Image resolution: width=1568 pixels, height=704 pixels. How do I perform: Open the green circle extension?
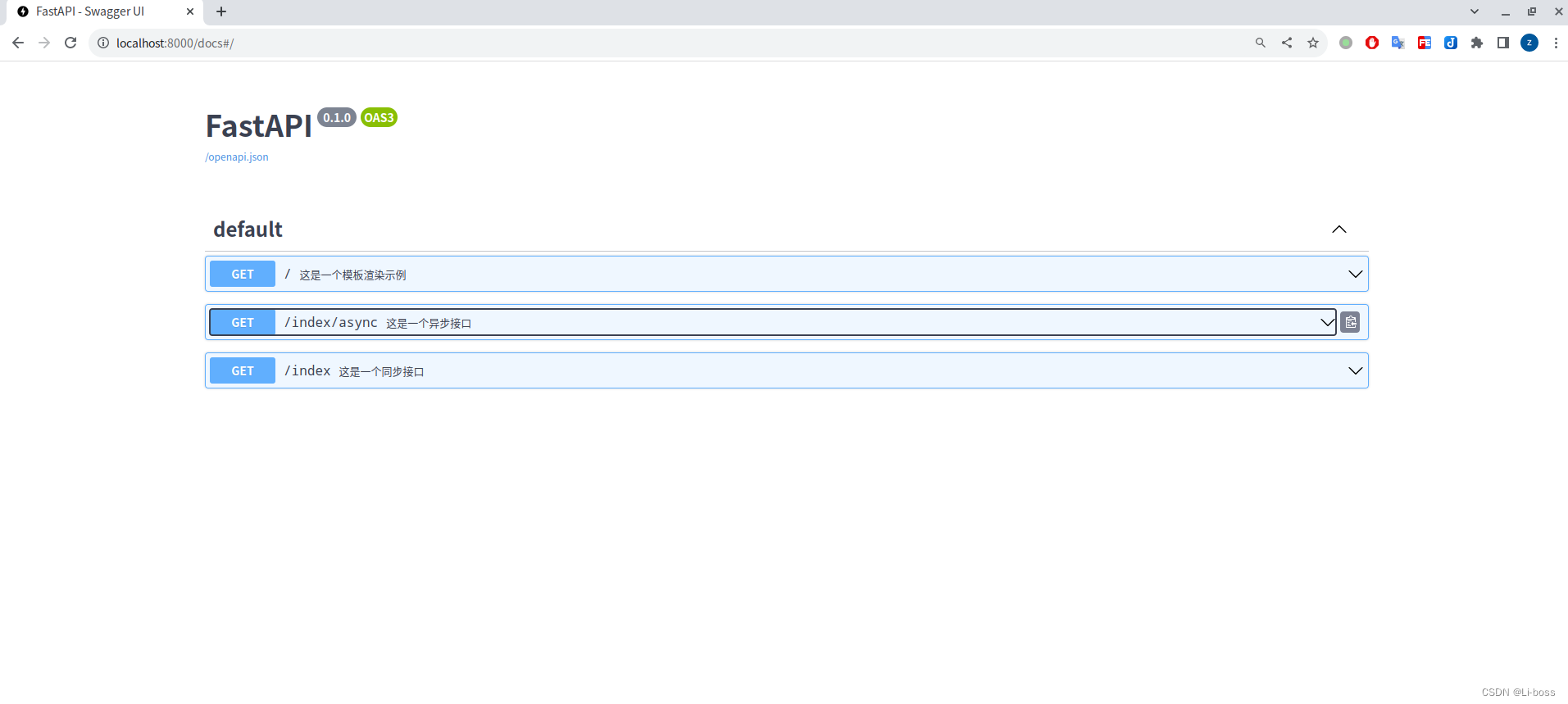(1346, 43)
